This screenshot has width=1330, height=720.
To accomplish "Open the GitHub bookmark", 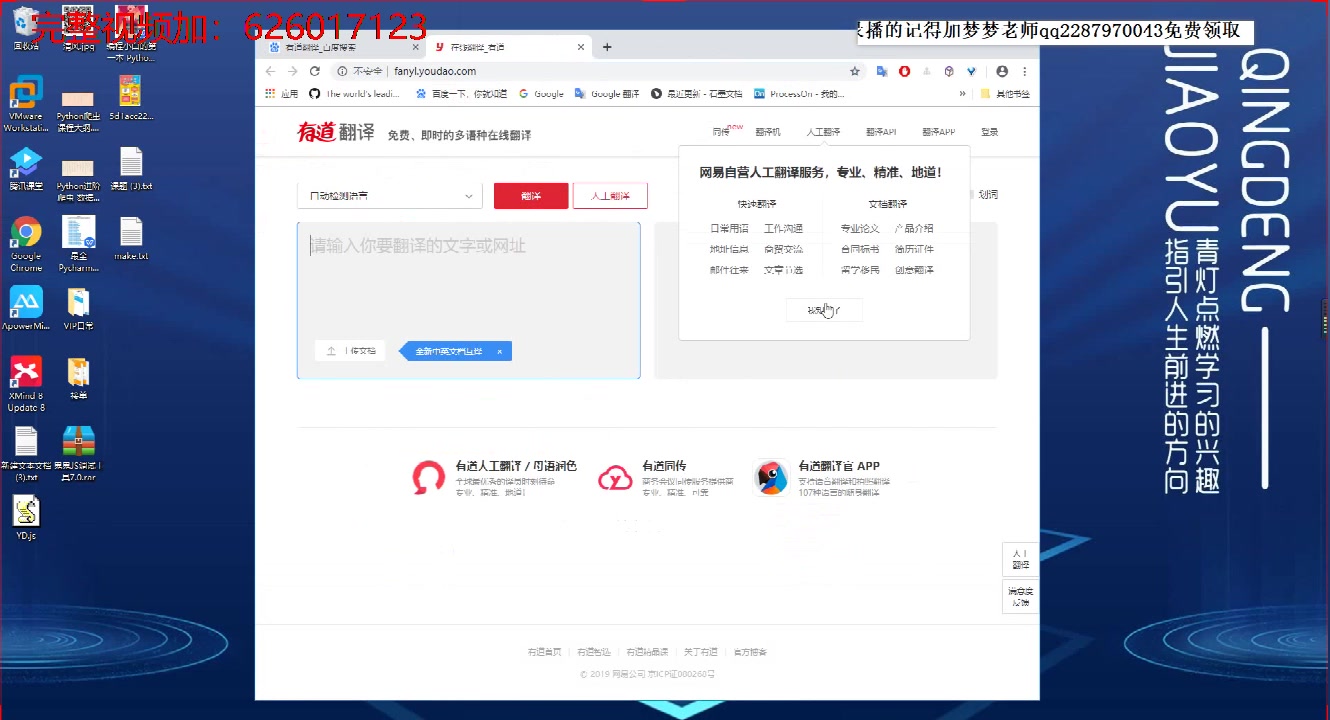I will 355,94.
